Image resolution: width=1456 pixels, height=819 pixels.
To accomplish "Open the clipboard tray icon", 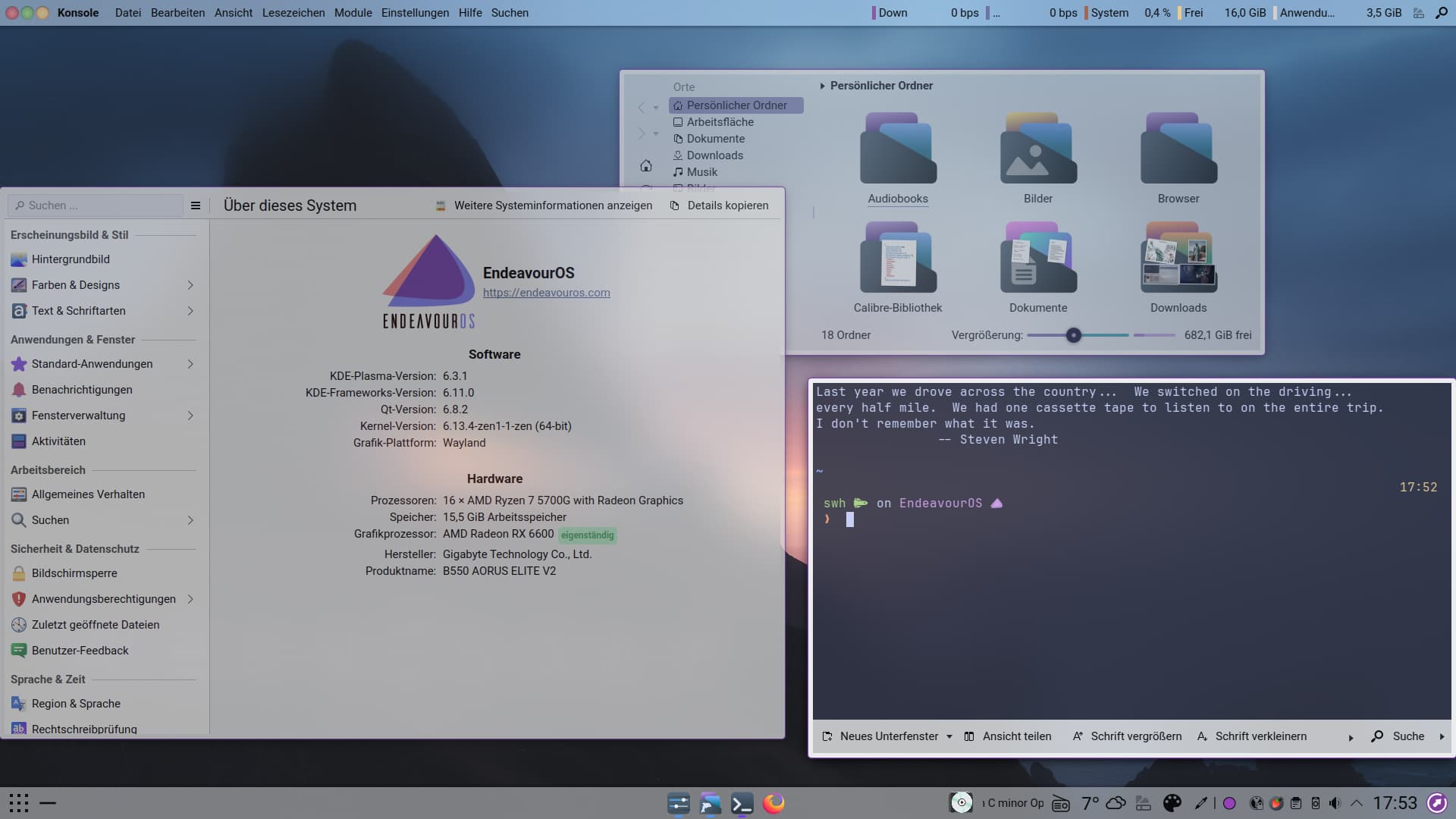I will point(1296,803).
